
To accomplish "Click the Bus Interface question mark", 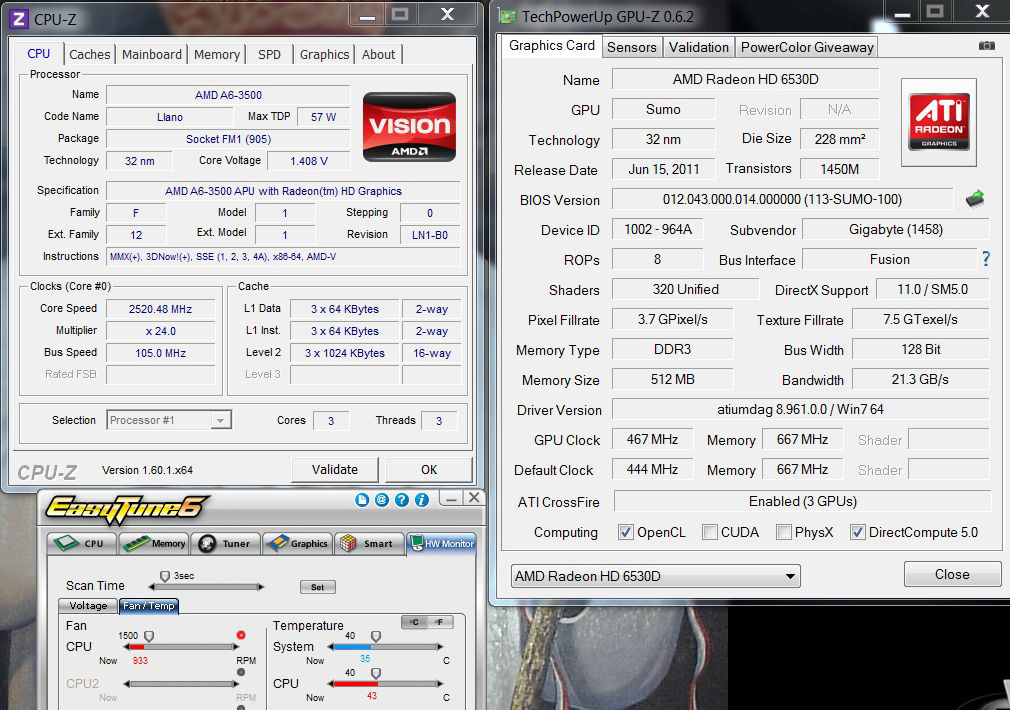I will point(986,259).
